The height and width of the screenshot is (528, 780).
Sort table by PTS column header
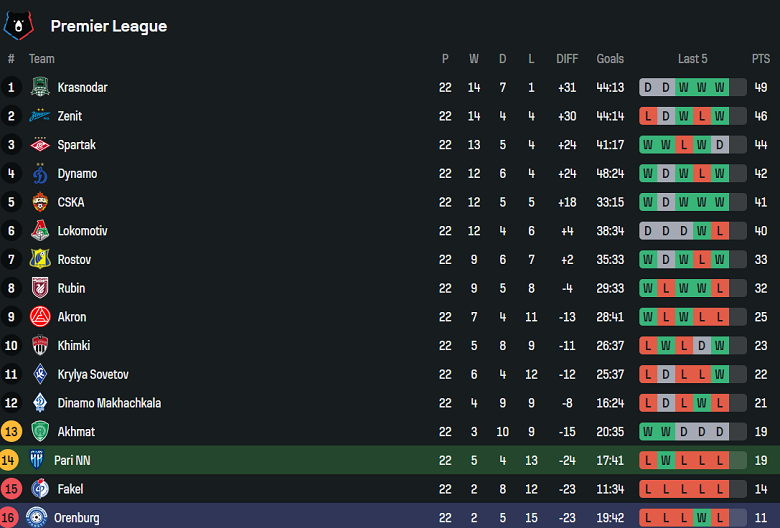(x=761, y=59)
